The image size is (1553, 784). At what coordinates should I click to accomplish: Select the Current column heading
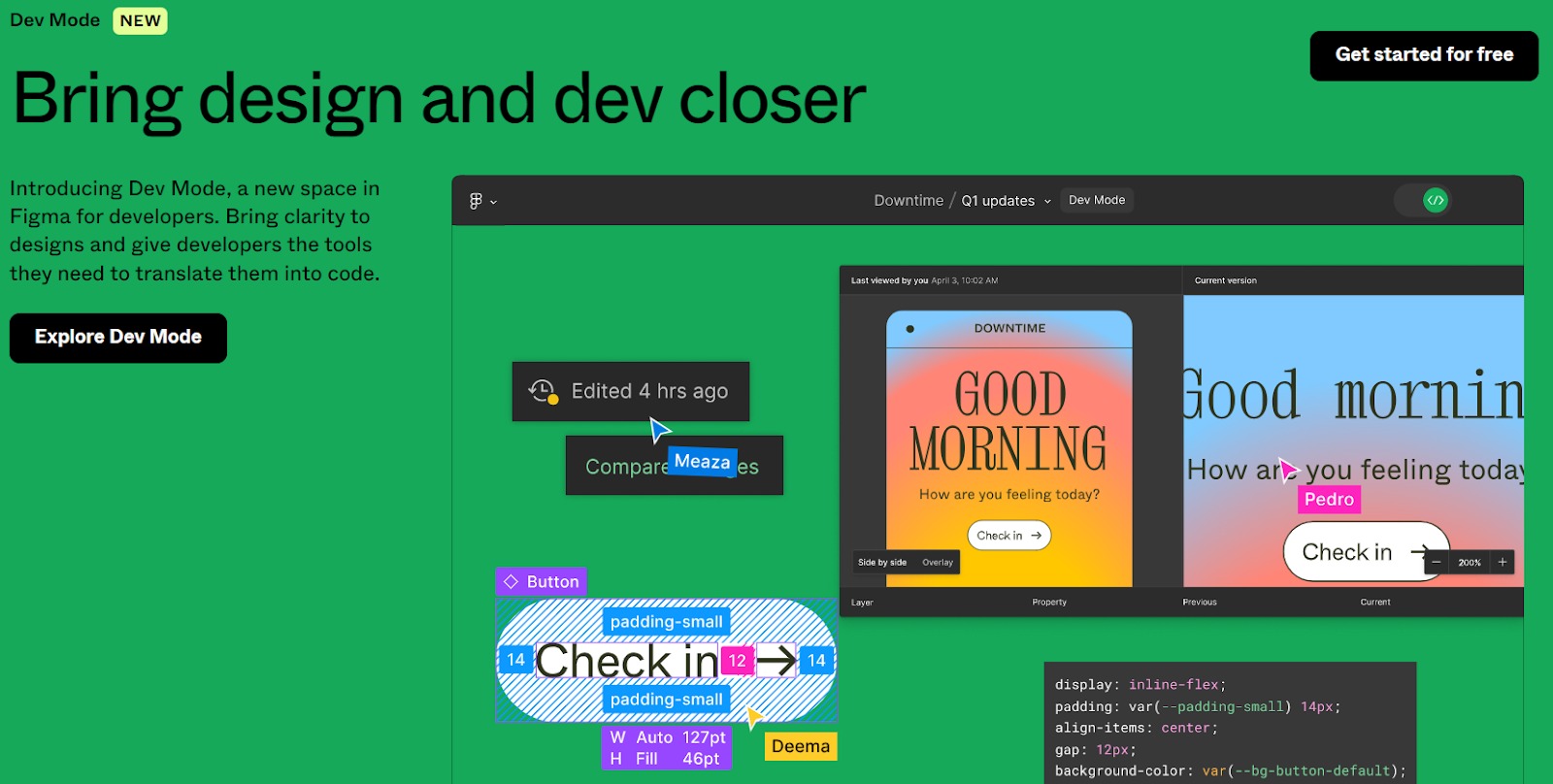[1375, 603]
